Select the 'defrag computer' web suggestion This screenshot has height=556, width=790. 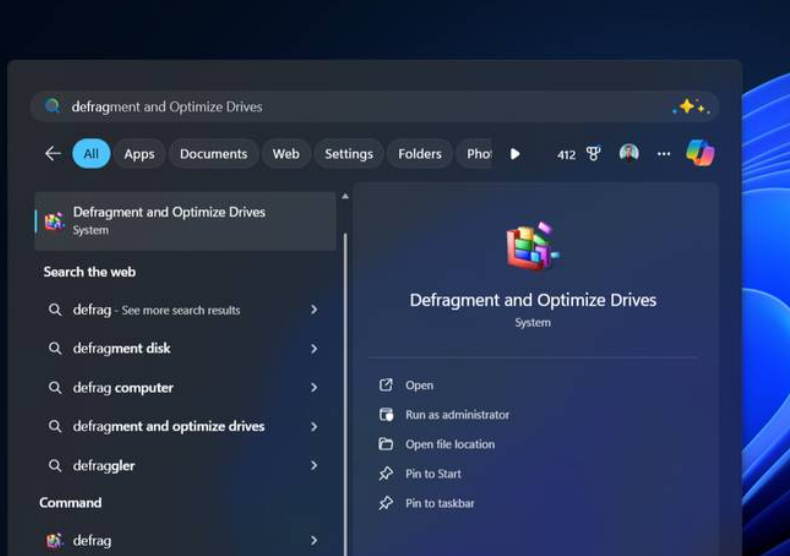[123, 388]
